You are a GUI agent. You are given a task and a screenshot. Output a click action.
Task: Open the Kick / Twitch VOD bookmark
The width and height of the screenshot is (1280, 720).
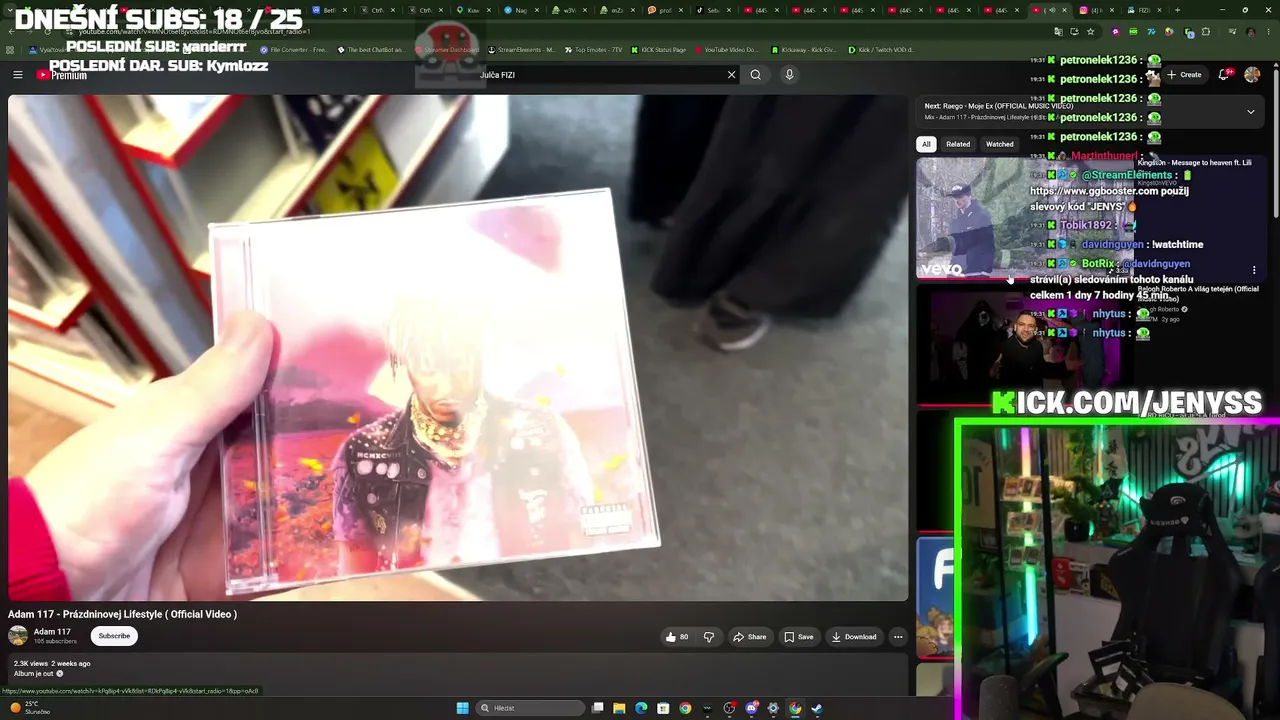(880, 49)
